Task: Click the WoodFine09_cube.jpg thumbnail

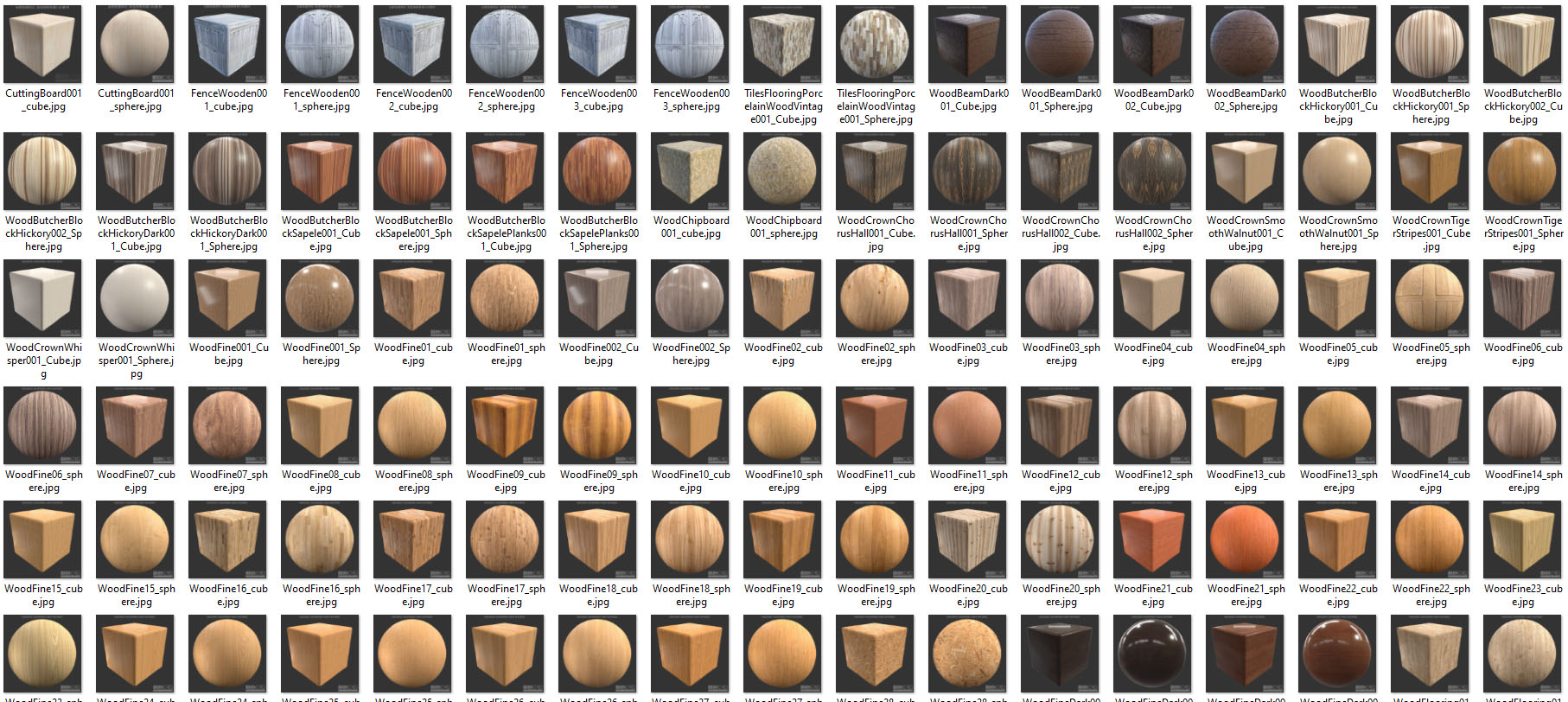Action: pos(506,425)
